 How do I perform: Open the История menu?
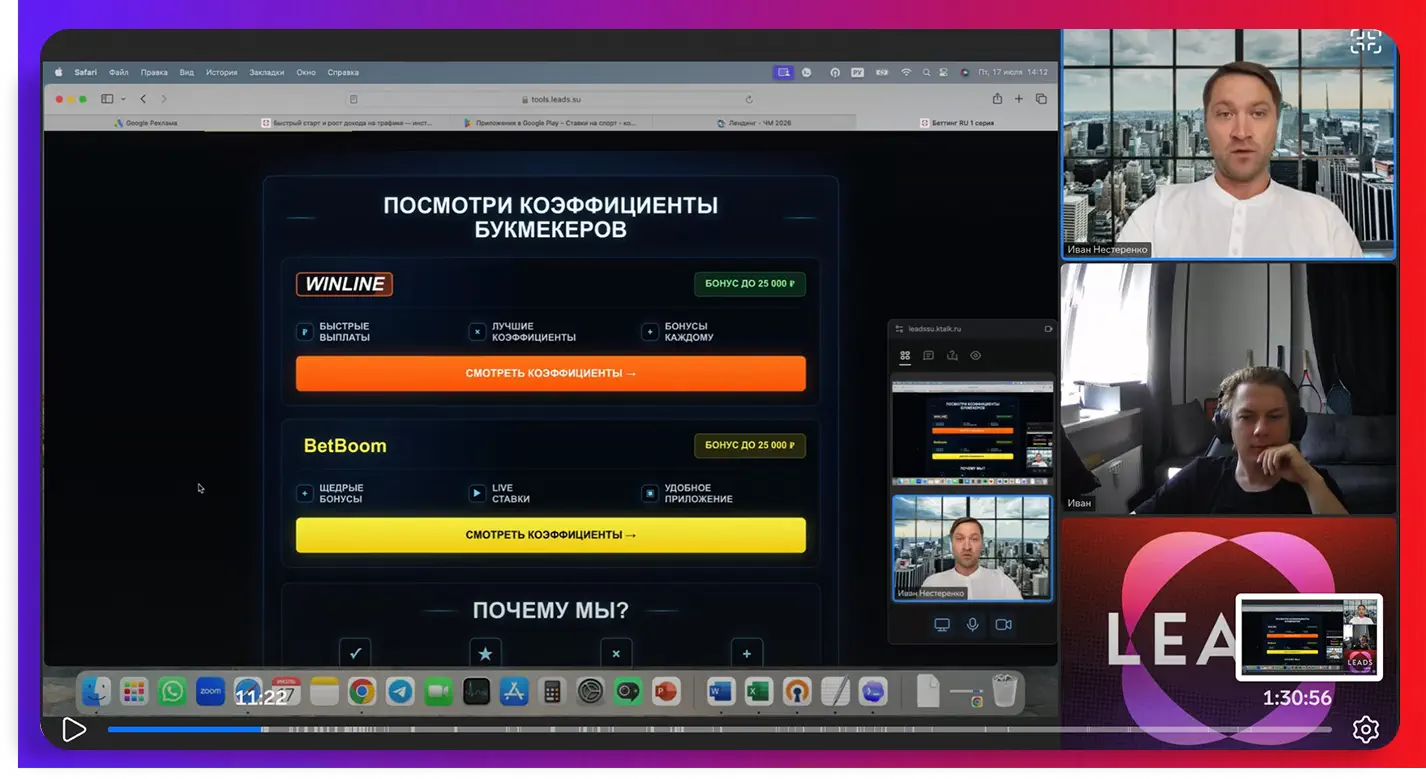point(222,72)
